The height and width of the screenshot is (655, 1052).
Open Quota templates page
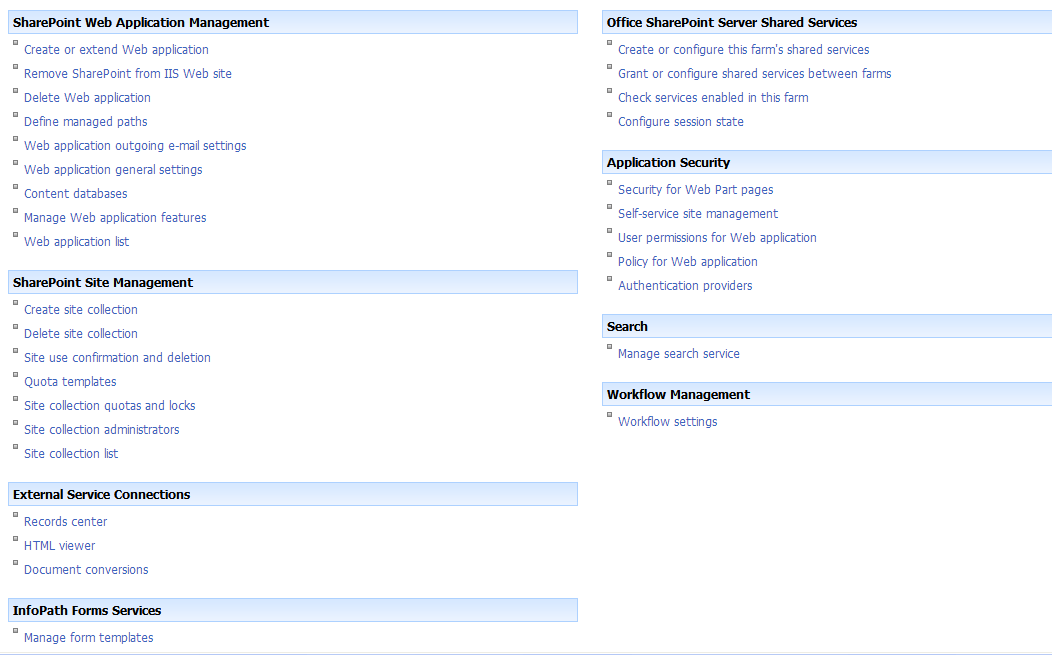pos(70,382)
